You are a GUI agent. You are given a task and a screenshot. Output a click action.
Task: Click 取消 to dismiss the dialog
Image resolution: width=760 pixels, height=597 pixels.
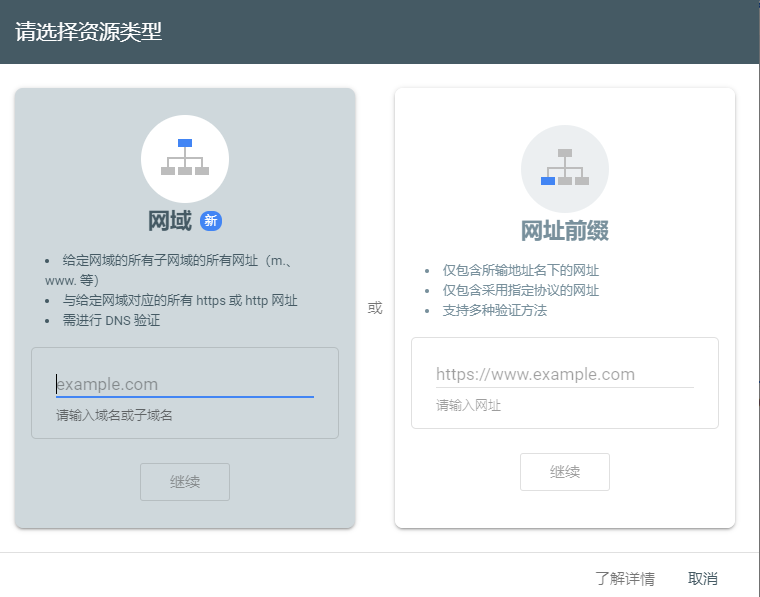click(x=702, y=578)
